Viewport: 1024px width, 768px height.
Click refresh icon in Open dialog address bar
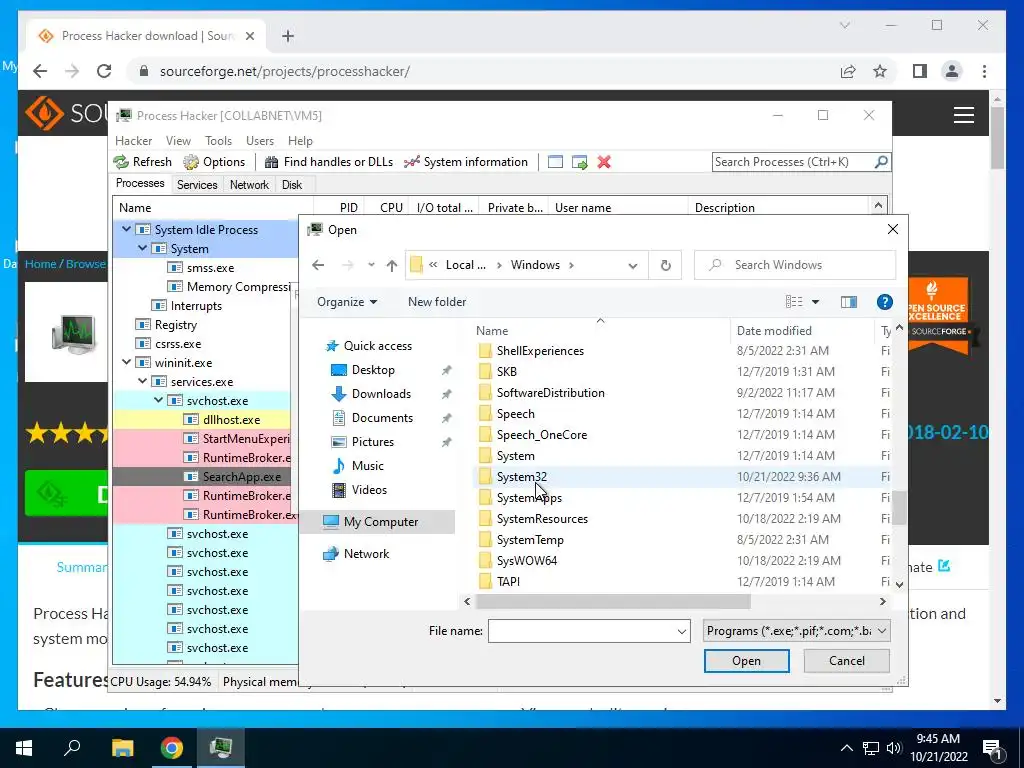(665, 265)
